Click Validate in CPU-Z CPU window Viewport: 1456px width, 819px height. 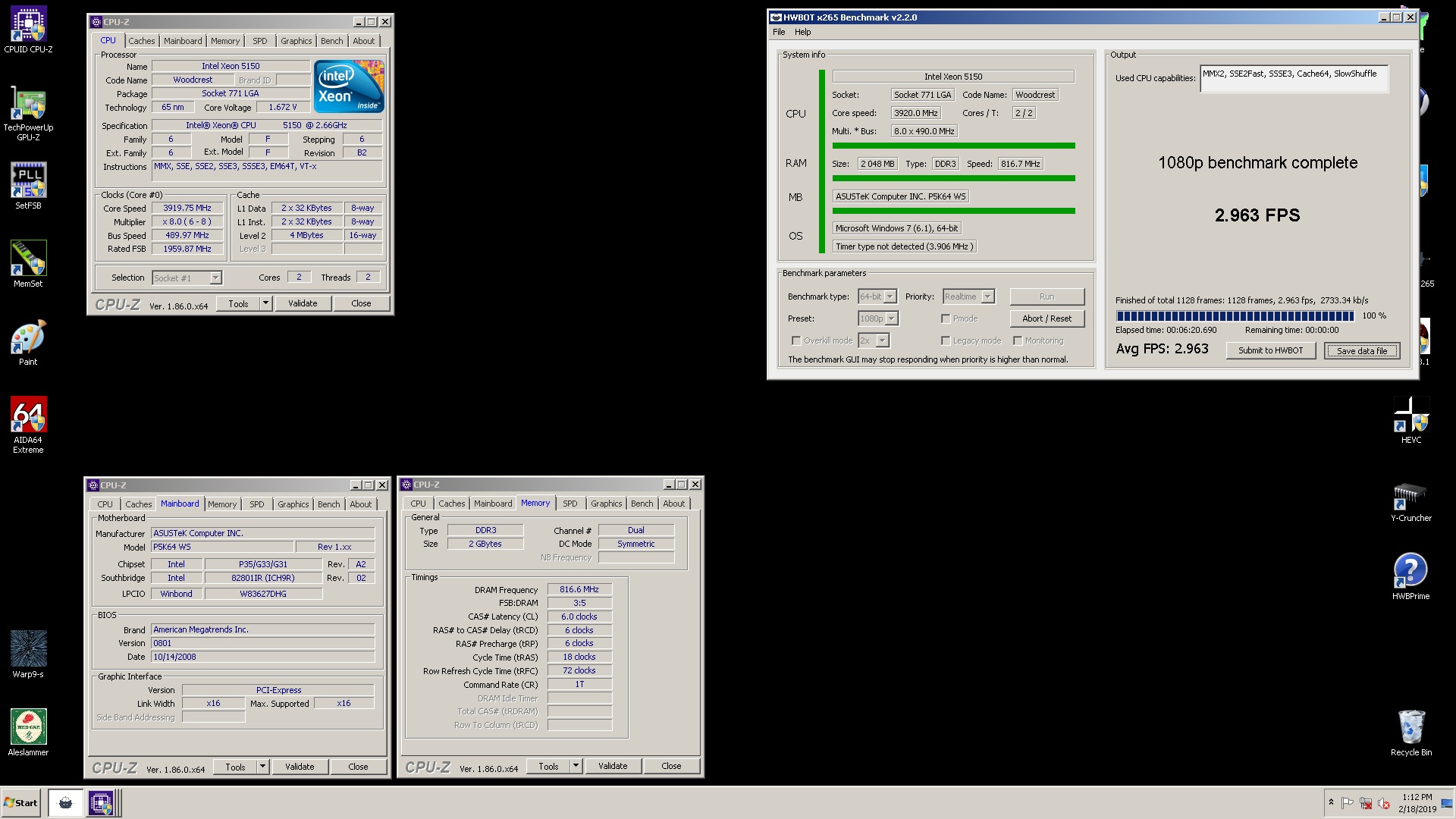[x=303, y=303]
